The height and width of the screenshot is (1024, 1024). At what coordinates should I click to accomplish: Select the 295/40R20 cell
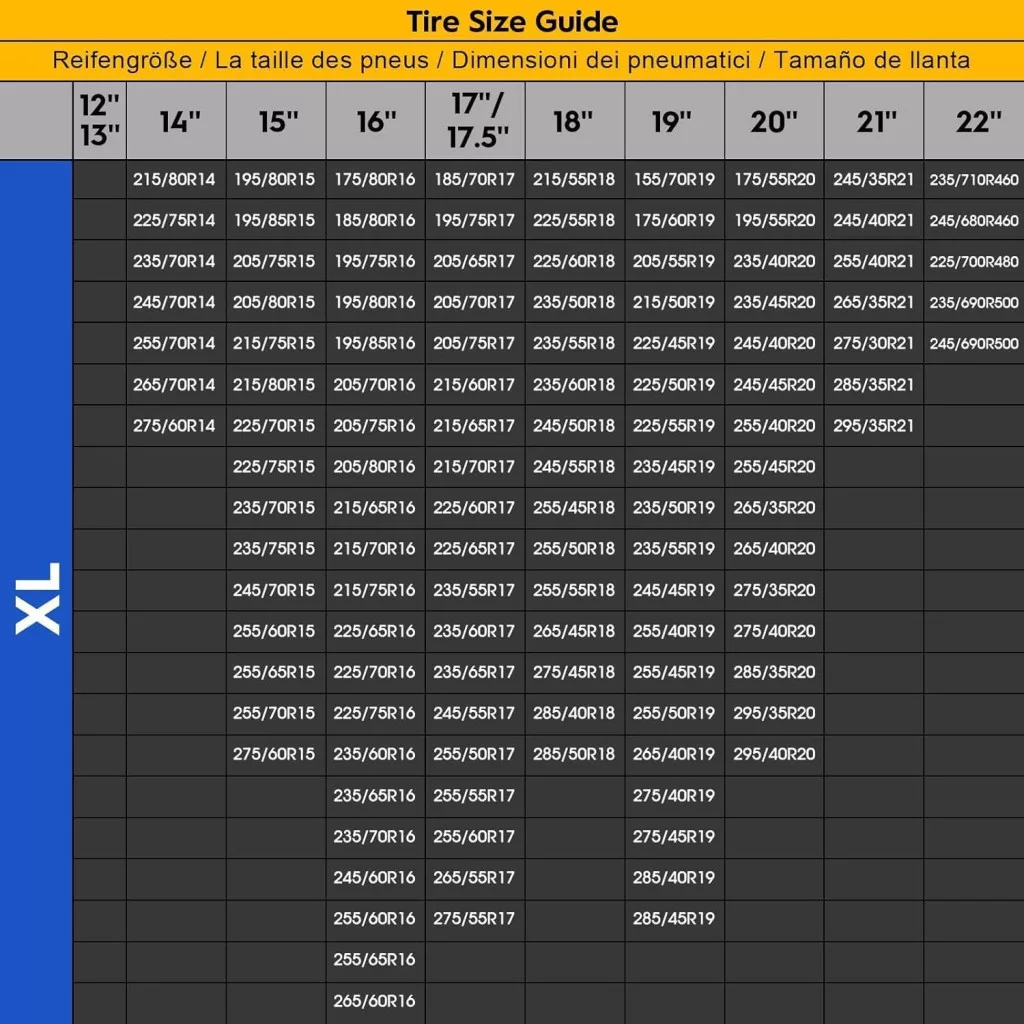[774, 754]
